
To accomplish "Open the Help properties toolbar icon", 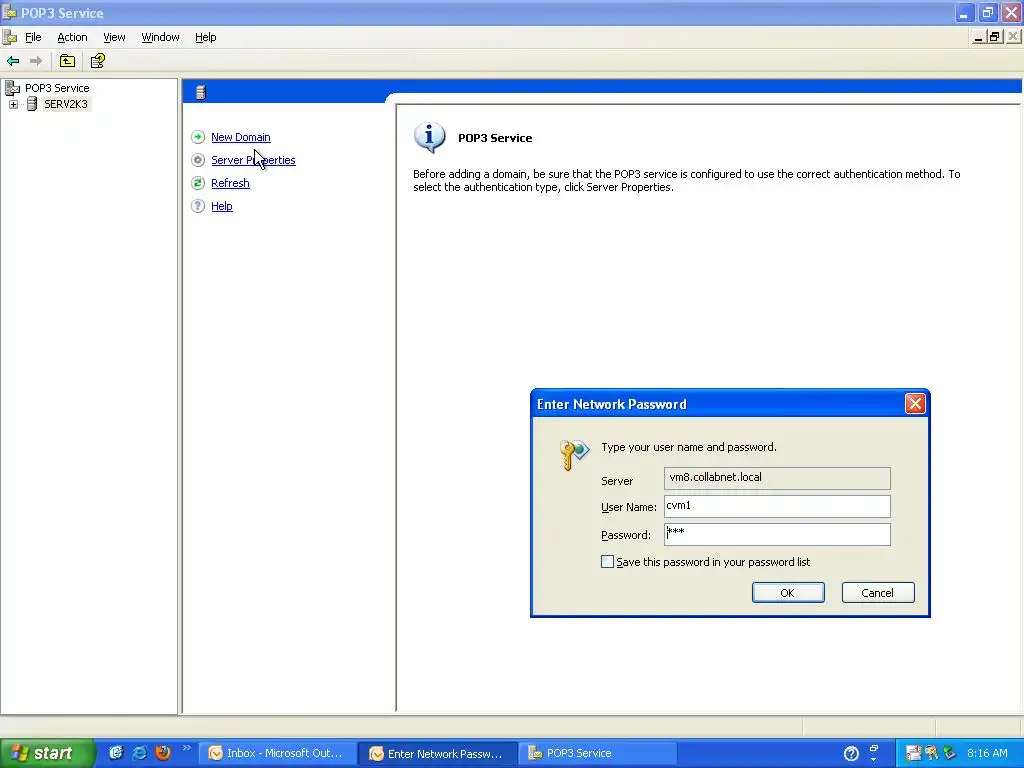I will point(98,61).
